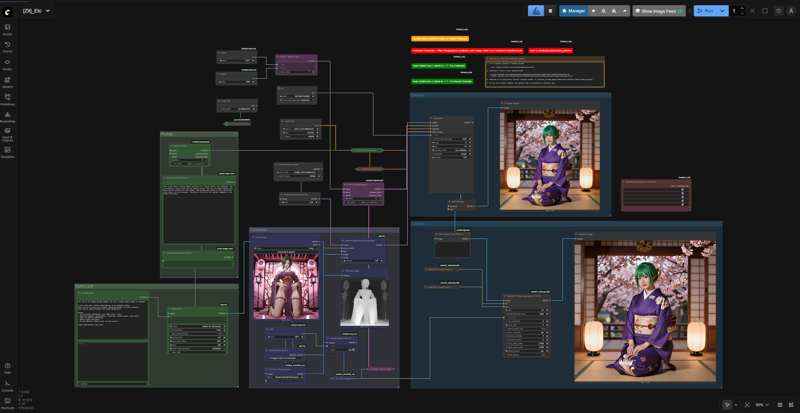
Task: Open the Assets panel in the sidebar
Action: (7, 28)
